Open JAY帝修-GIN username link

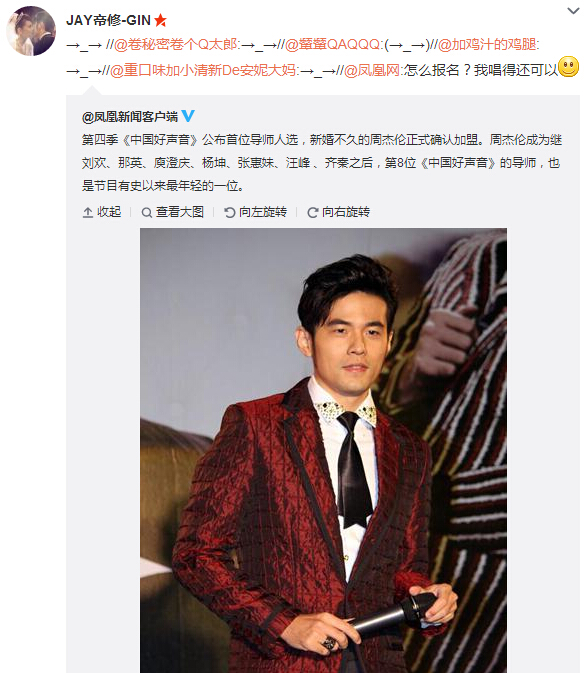click(x=108, y=20)
